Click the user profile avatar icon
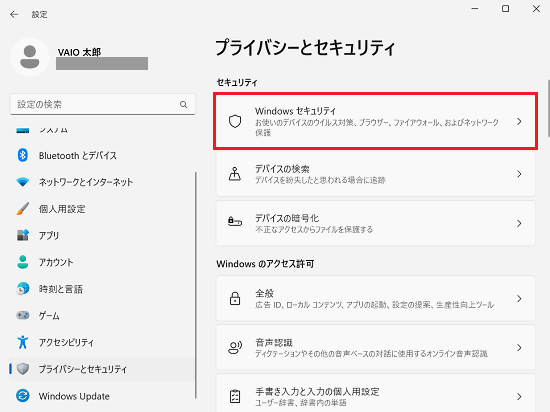550x412 pixels. (x=30, y=57)
